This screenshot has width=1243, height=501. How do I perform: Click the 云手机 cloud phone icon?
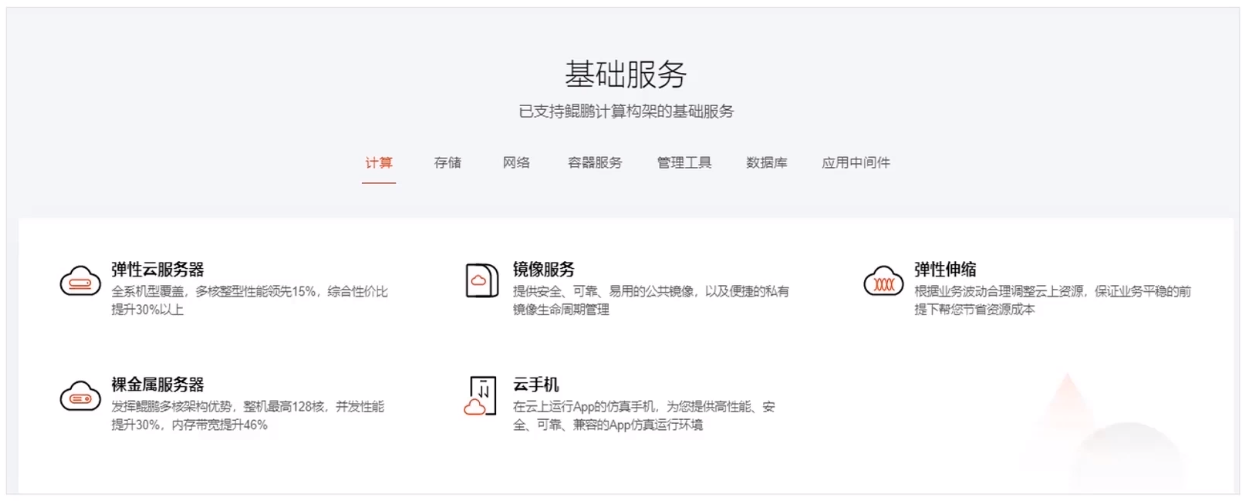point(482,396)
